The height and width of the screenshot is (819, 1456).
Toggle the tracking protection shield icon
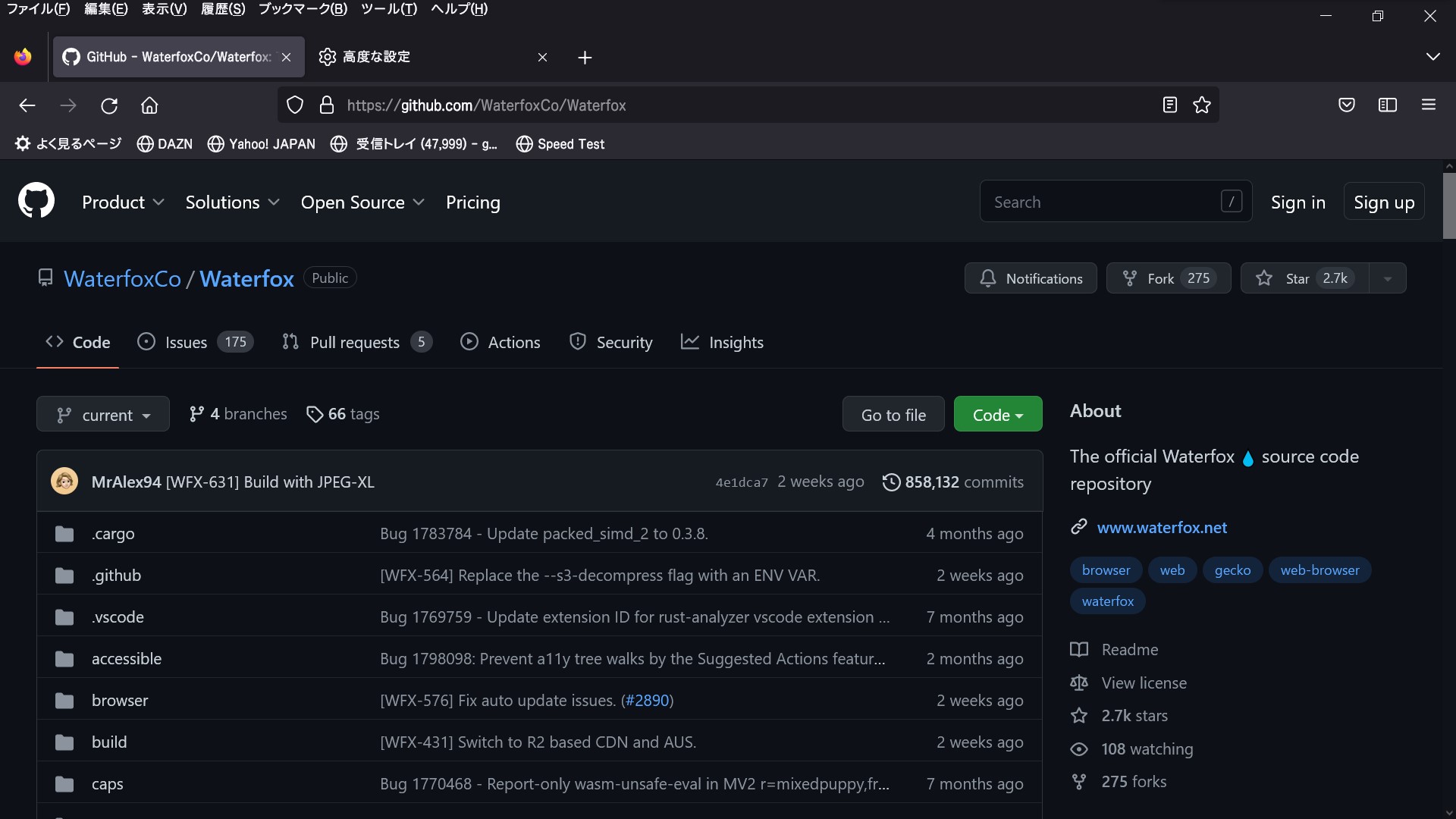[295, 105]
